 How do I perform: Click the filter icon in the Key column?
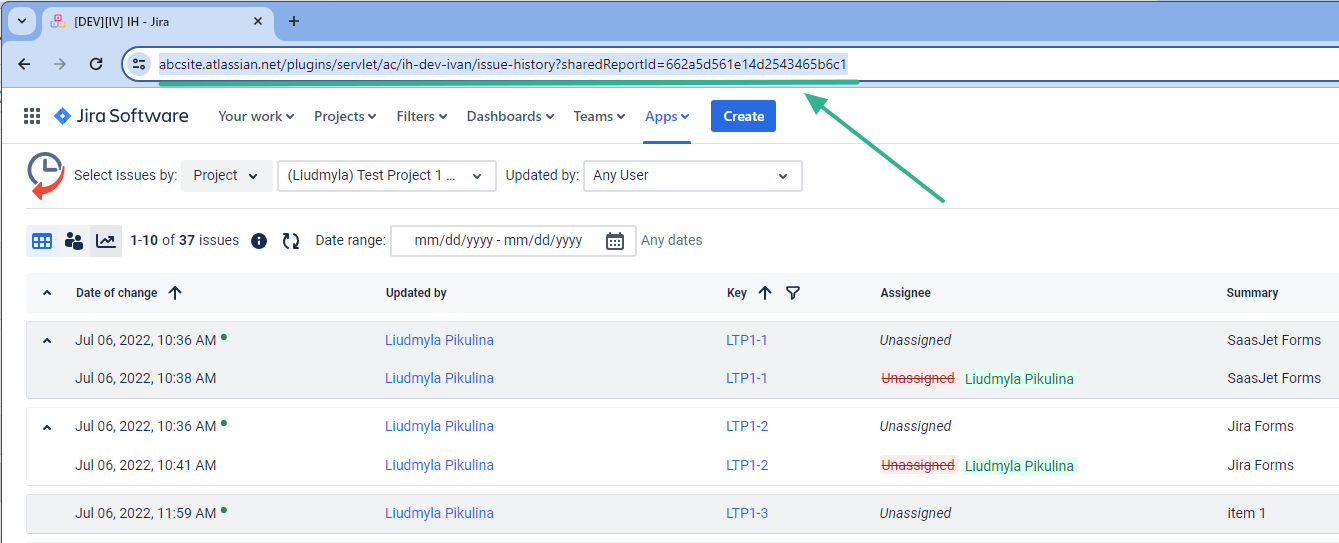tap(793, 293)
